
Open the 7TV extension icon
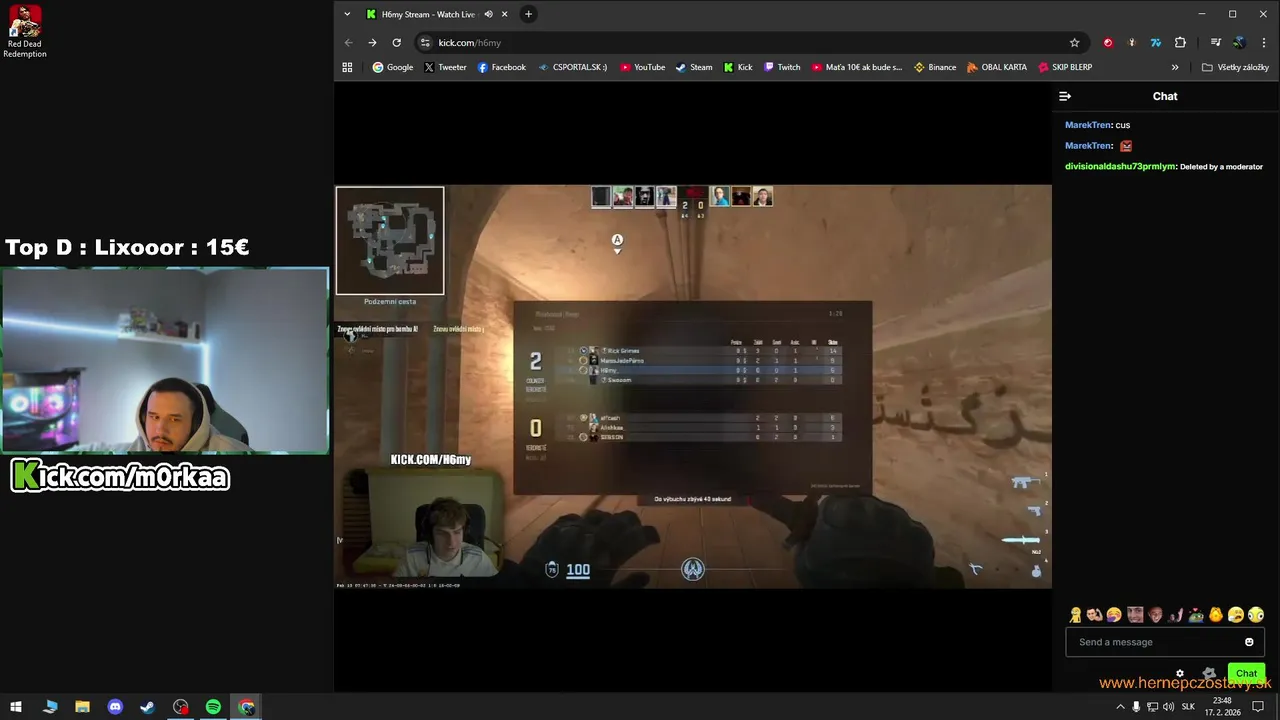pyautogui.click(x=1156, y=43)
